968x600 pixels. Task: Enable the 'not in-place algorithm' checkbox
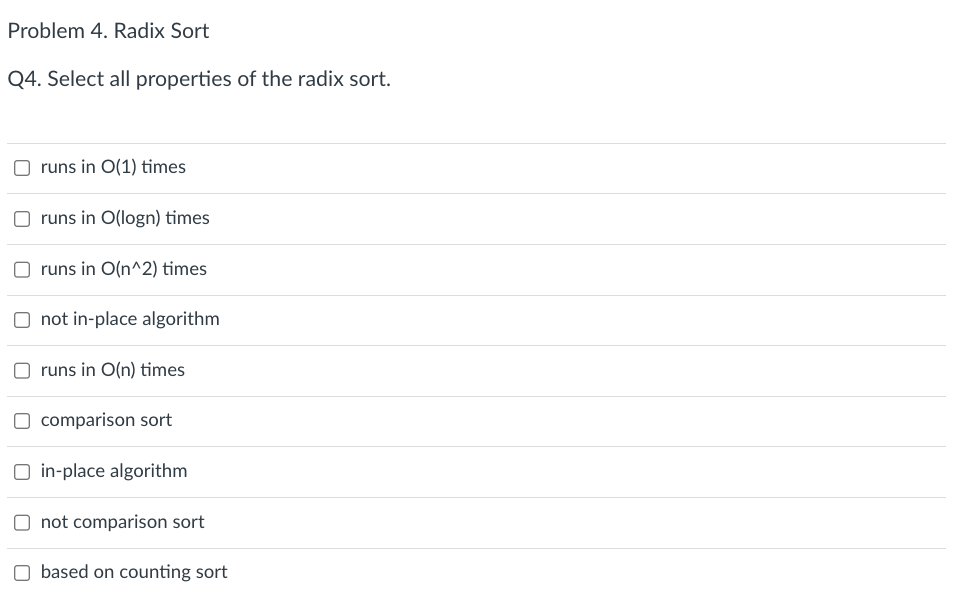[22, 320]
